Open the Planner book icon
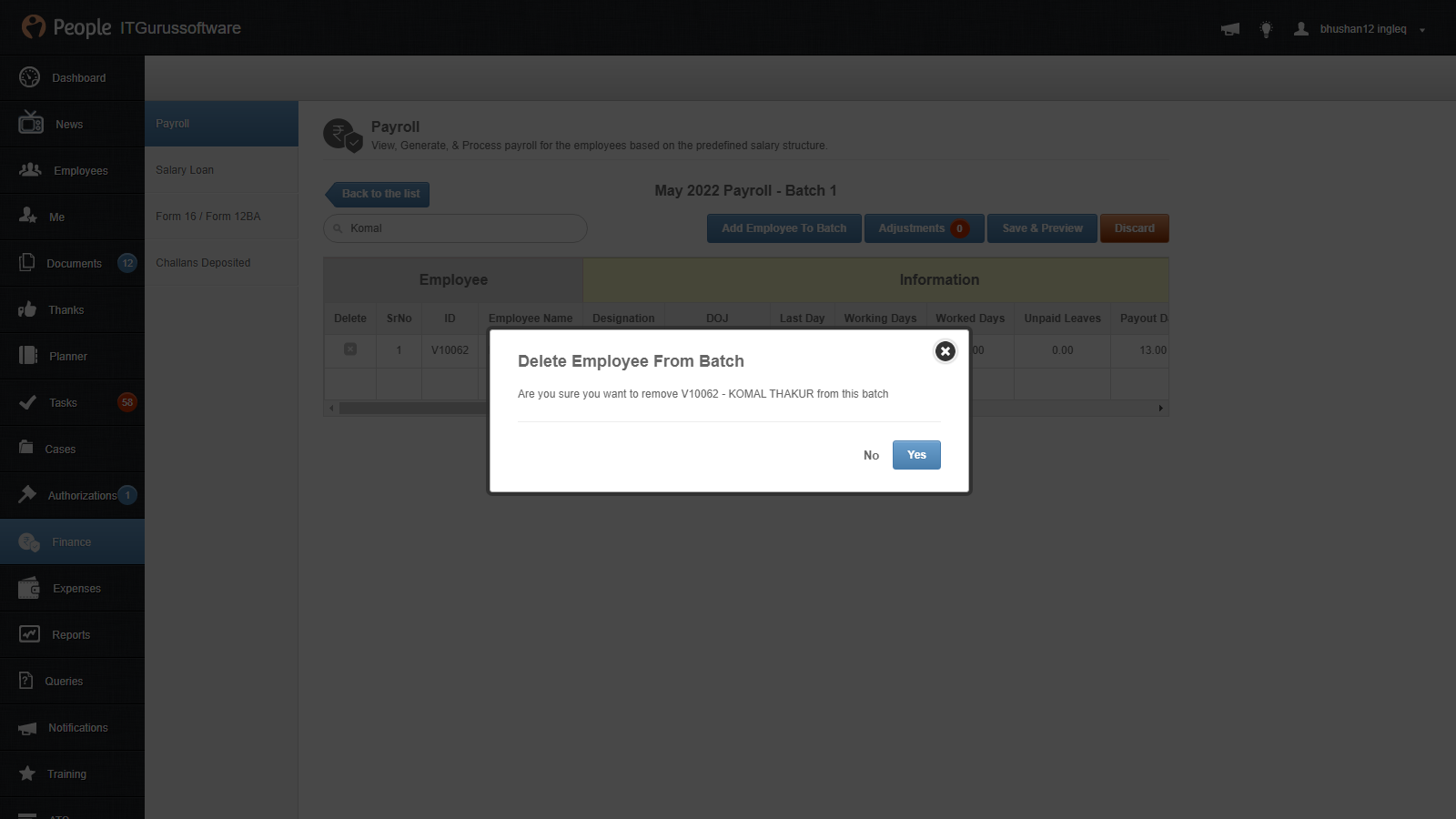Viewport: 1456px width, 819px height. [28, 355]
